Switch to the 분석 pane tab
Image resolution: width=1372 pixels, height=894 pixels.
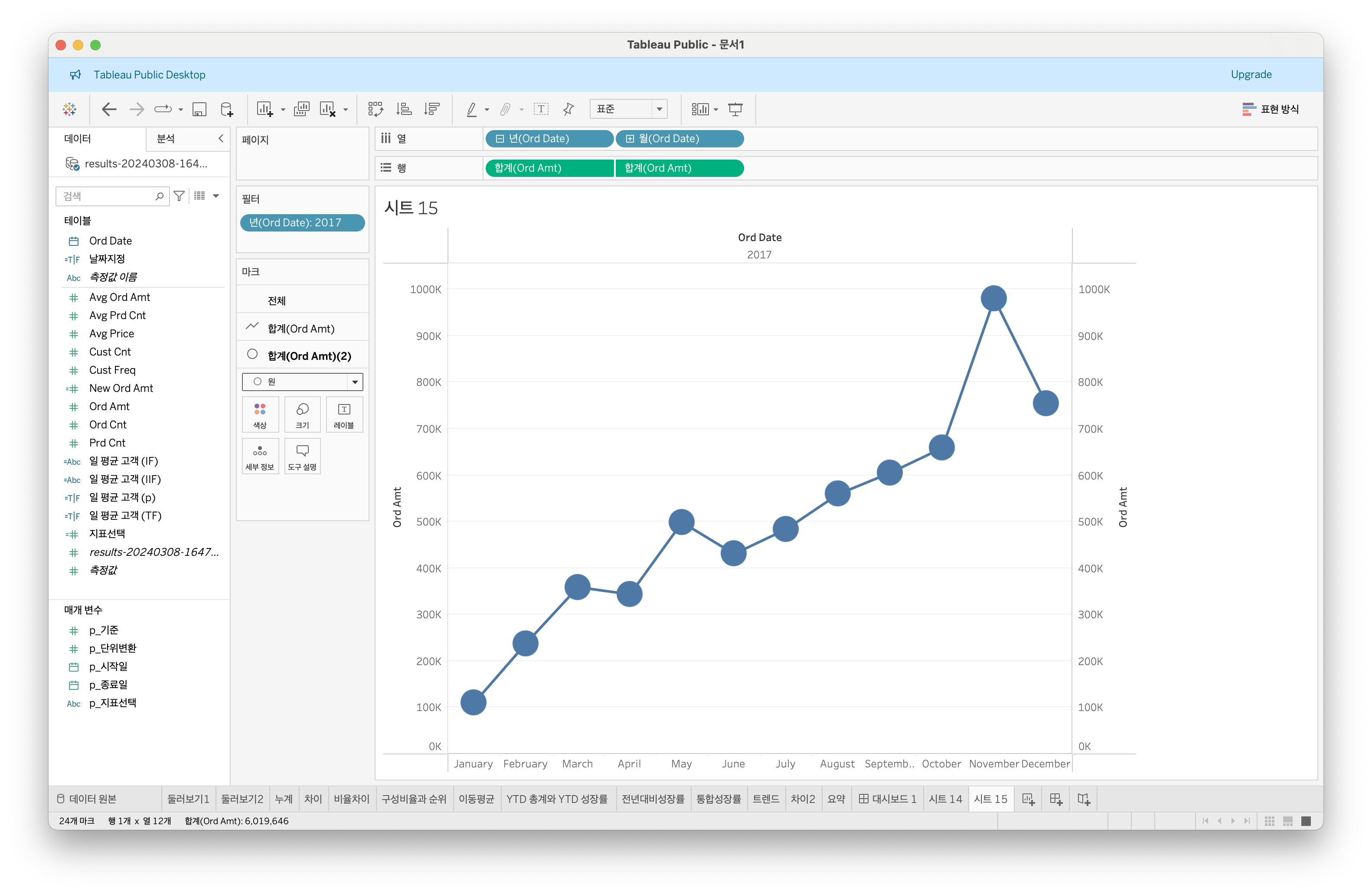pos(166,138)
